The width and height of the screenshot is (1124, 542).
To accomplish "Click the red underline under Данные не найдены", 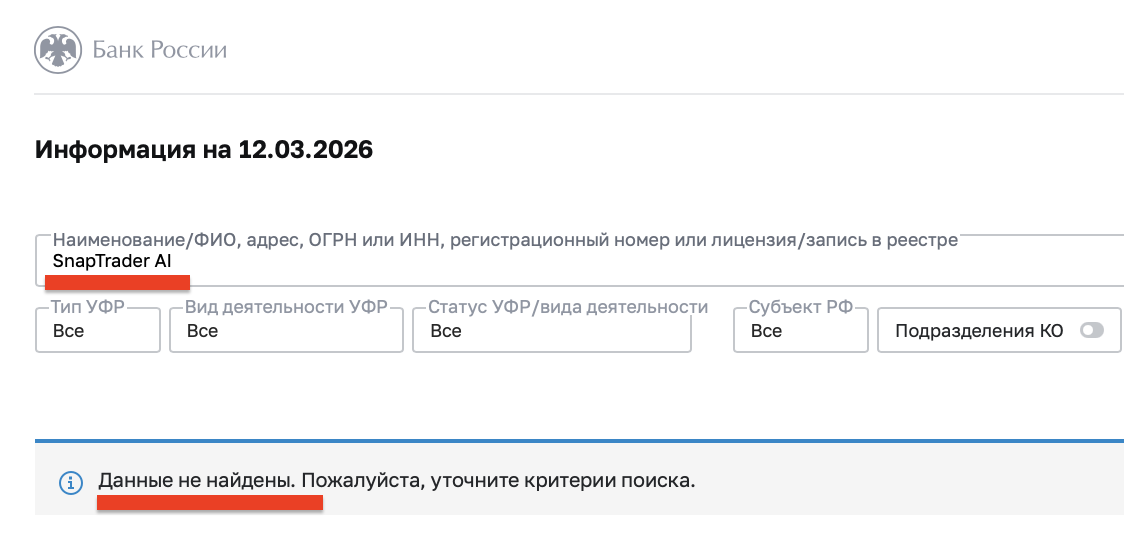I will click(x=209, y=503).
